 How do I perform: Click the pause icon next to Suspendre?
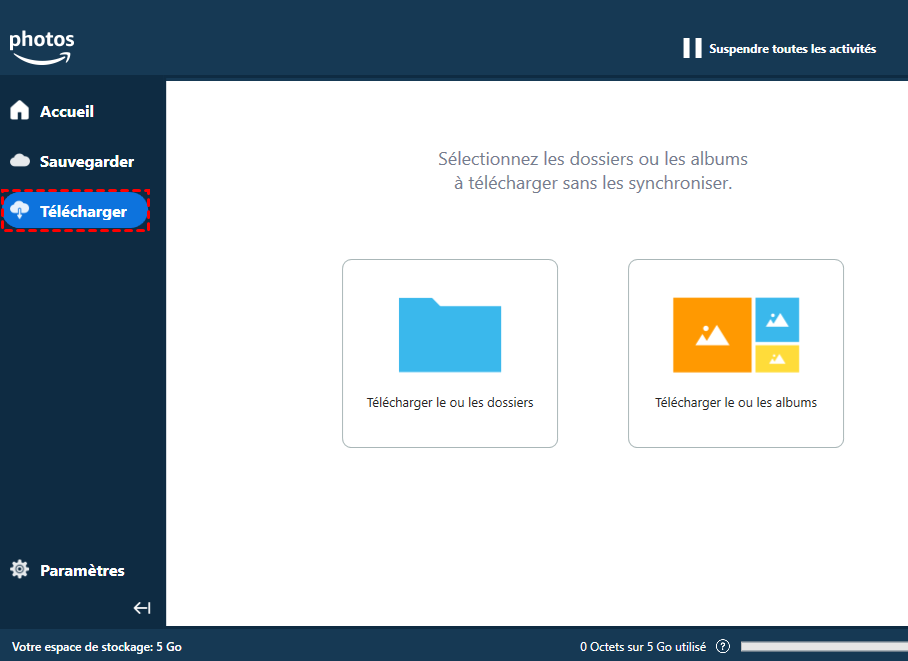click(692, 48)
